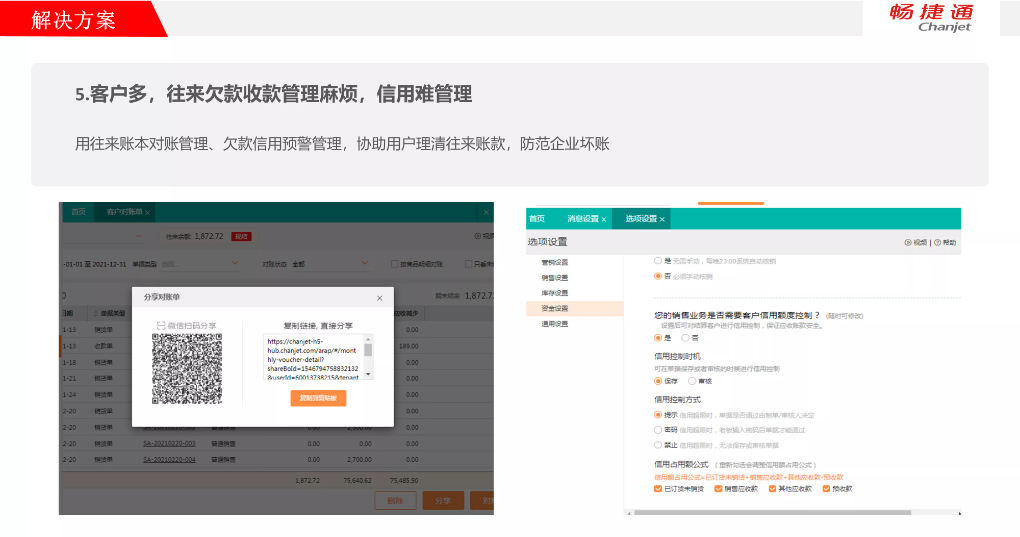This screenshot has width=1020, height=537.
Task: Uncheck 销售应收款 checkbox
Action: (x=718, y=489)
